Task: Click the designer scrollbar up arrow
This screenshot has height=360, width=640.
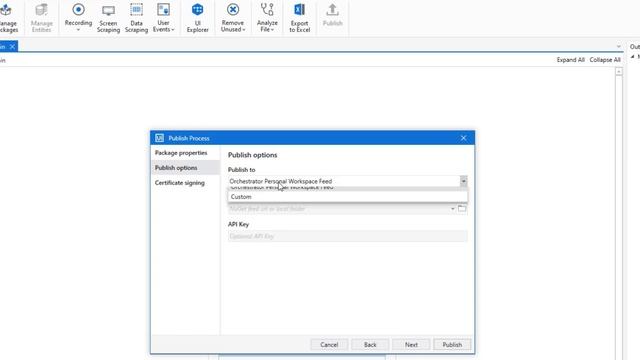Action: [x=619, y=71]
